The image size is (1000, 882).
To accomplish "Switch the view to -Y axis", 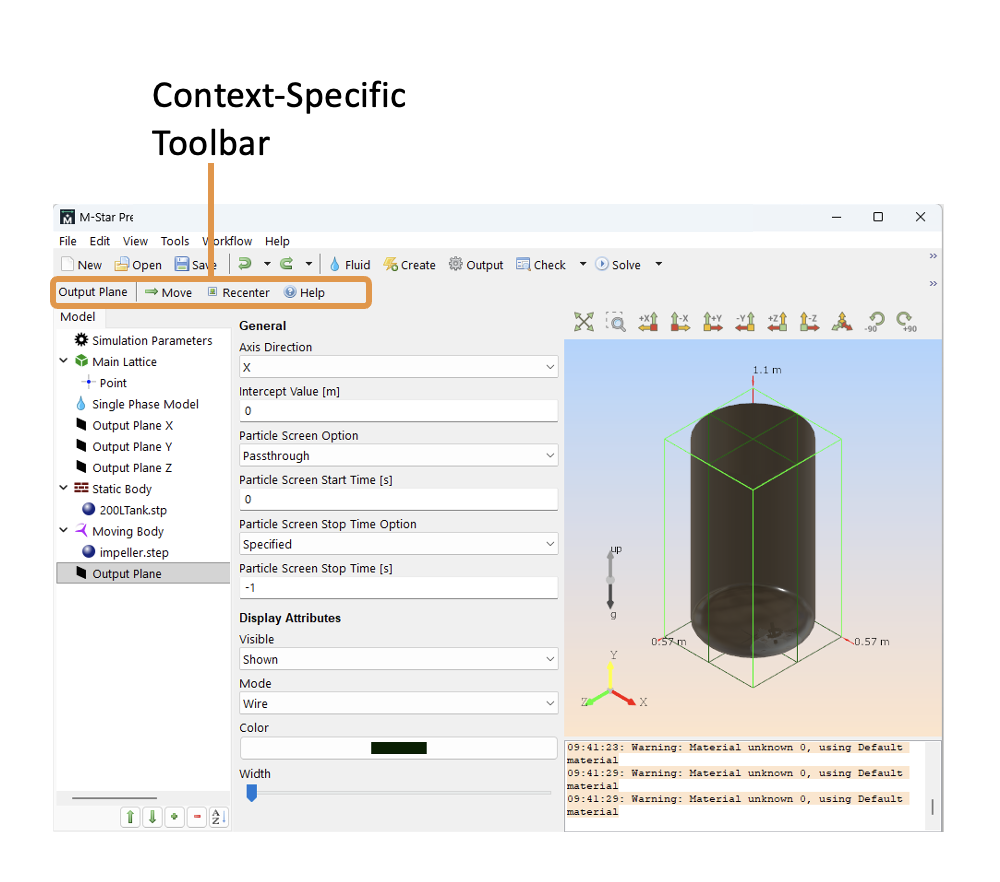I will 745,321.
